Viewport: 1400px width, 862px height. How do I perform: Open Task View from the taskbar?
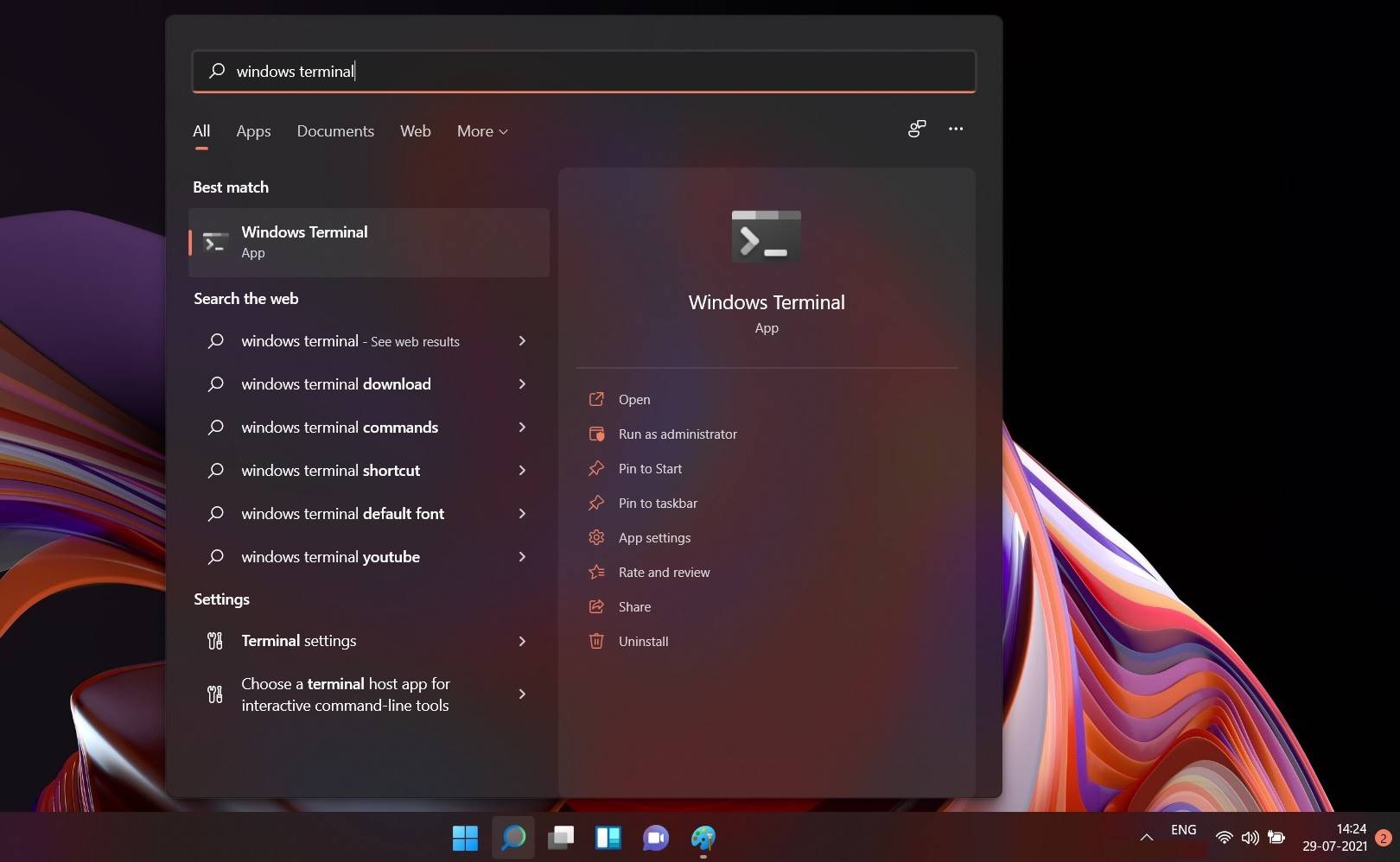click(561, 838)
